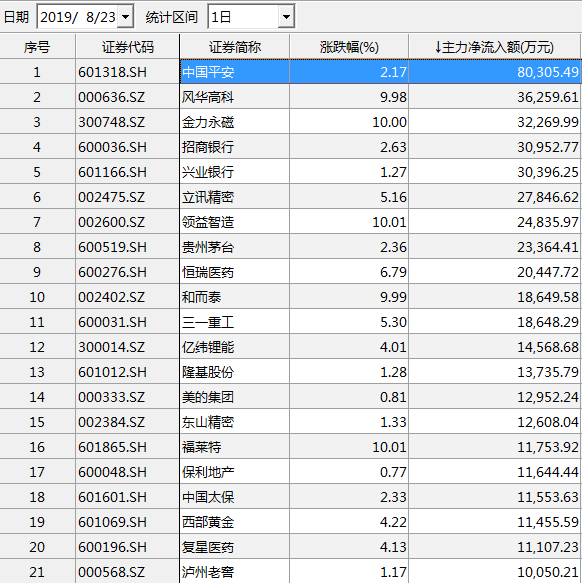This screenshot has width=582, height=583.
Task: Select stock code 601166.SH
Action: pyautogui.click(x=112, y=172)
